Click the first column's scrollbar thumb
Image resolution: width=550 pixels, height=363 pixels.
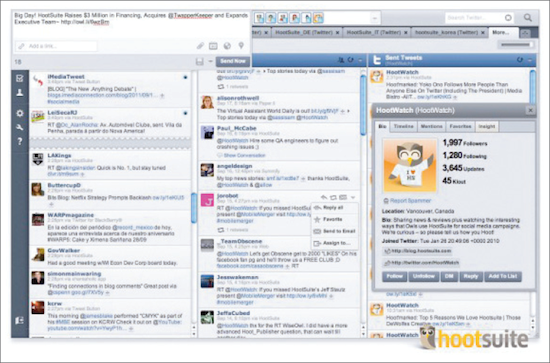point(194,208)
